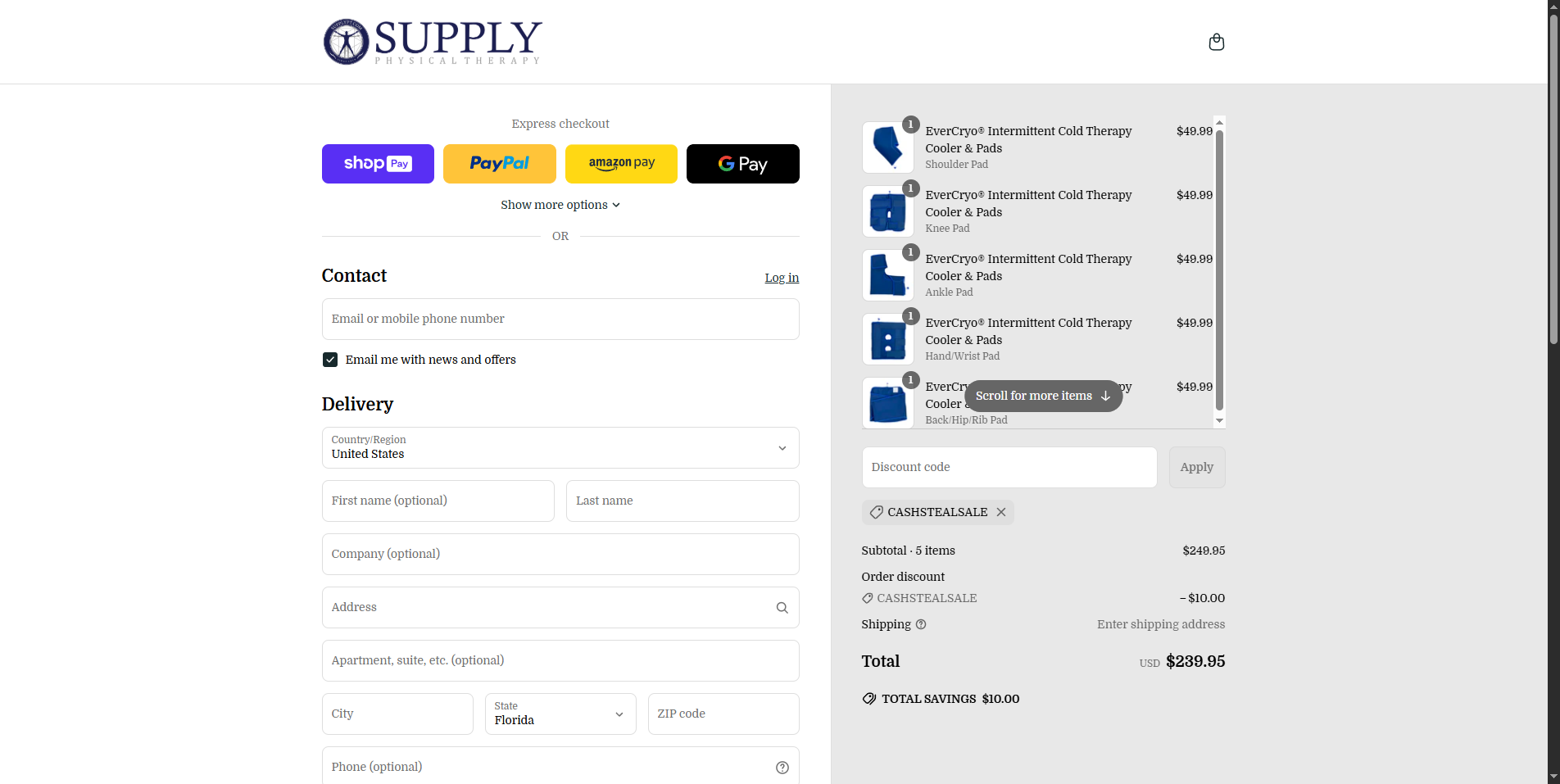Click the Apply discount button

[x=1197, y=467]
